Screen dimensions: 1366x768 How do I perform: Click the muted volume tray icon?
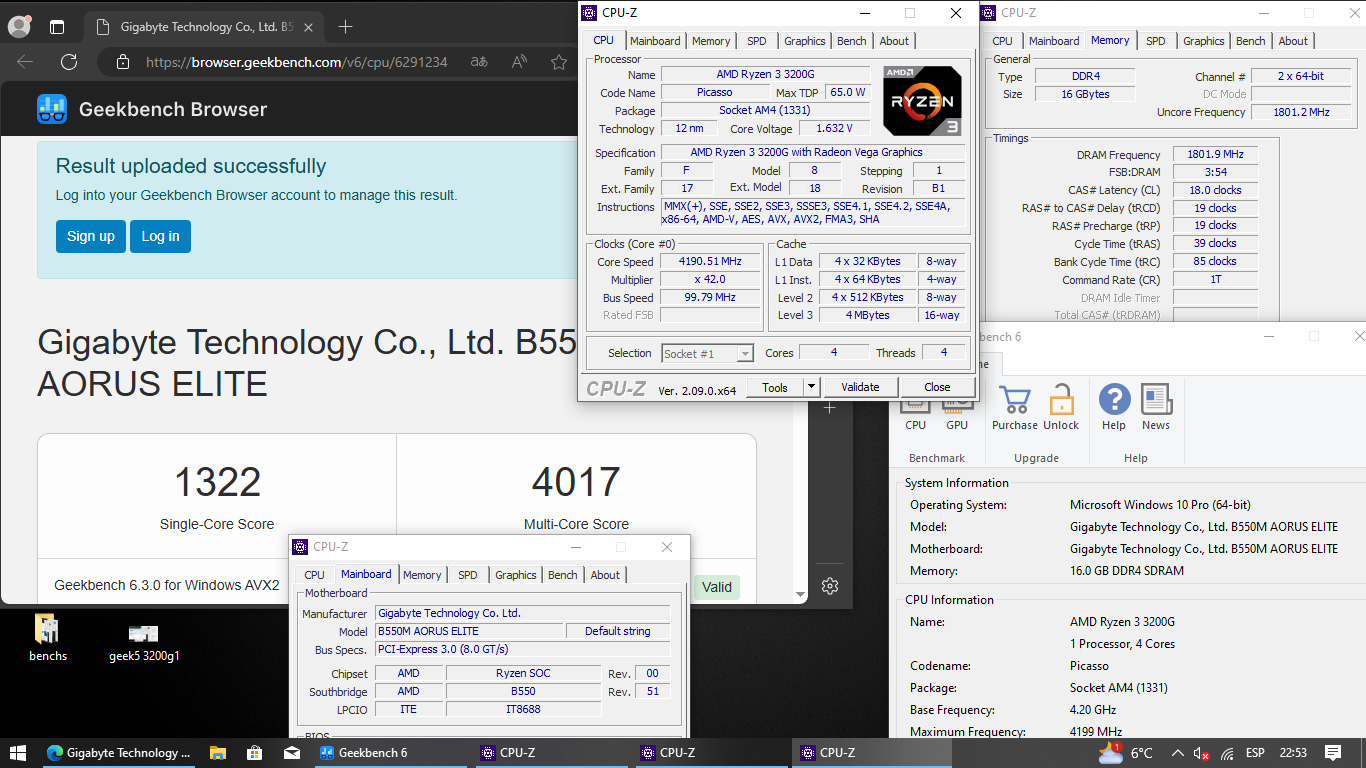point(1202,753)
